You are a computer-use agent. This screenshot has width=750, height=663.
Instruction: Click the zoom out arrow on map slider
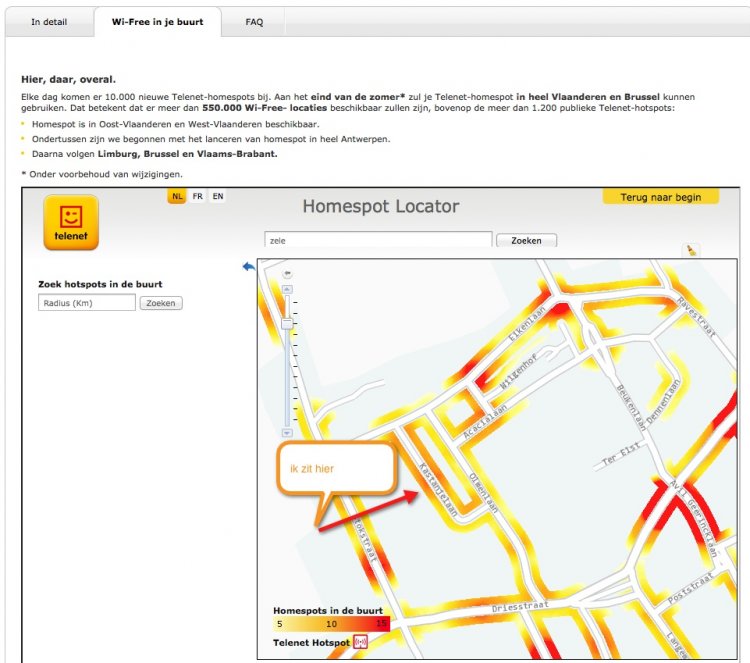coord(287,433)
